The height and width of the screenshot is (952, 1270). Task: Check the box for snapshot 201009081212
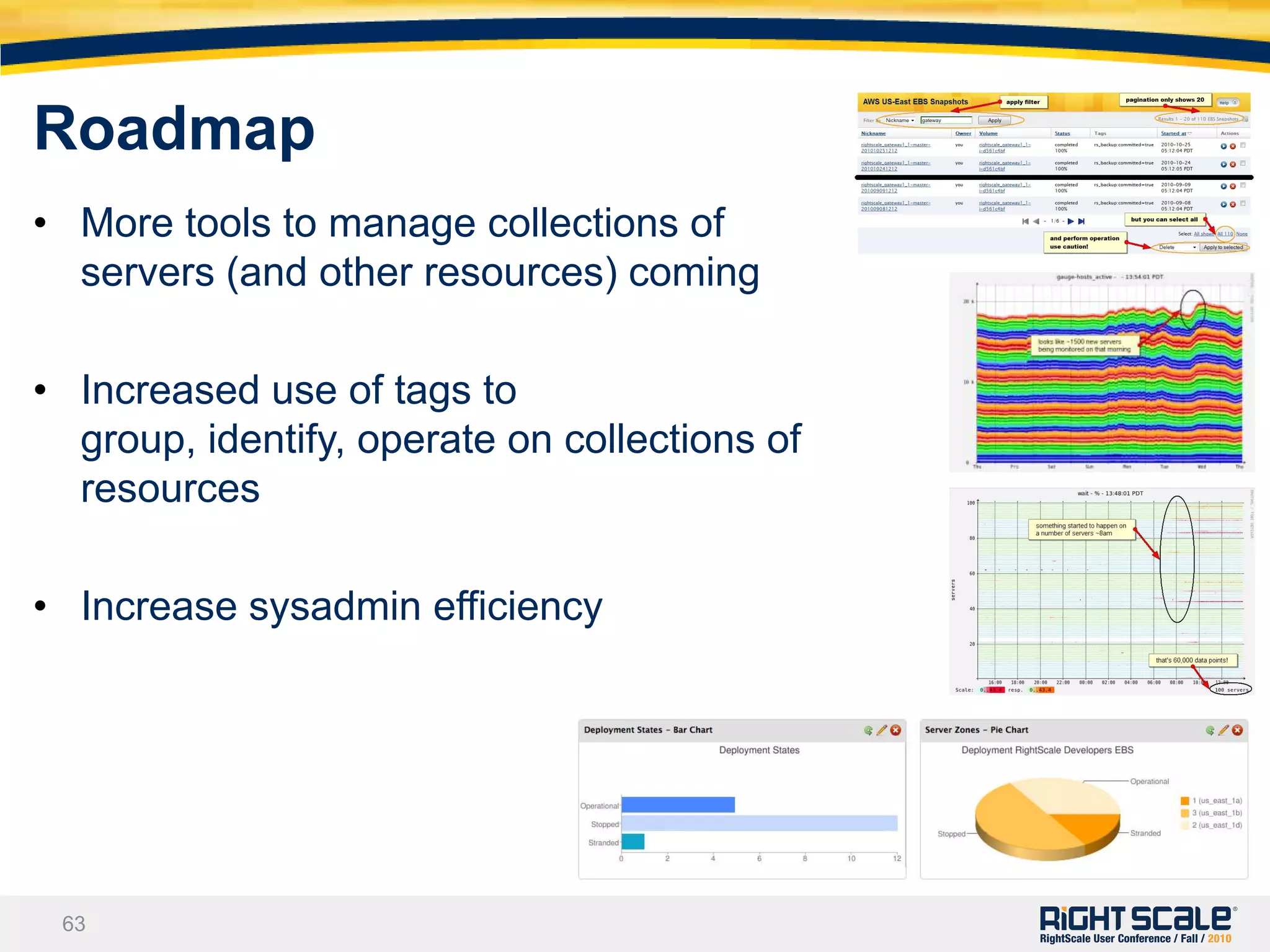pyautogui.click(x=1243, y=203)
